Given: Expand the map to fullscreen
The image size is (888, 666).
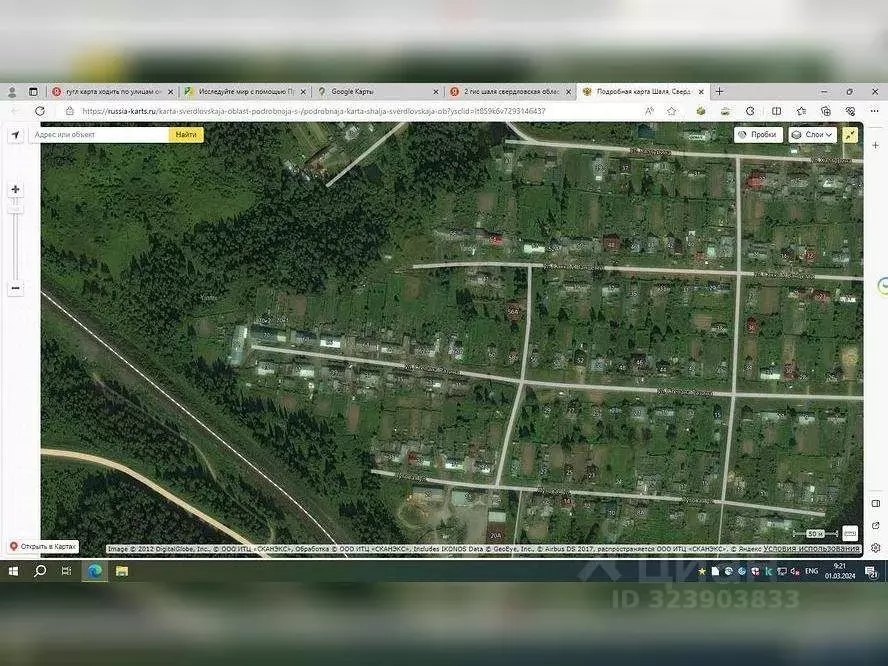Looking at the screenshot, I should tap(850, 134).
